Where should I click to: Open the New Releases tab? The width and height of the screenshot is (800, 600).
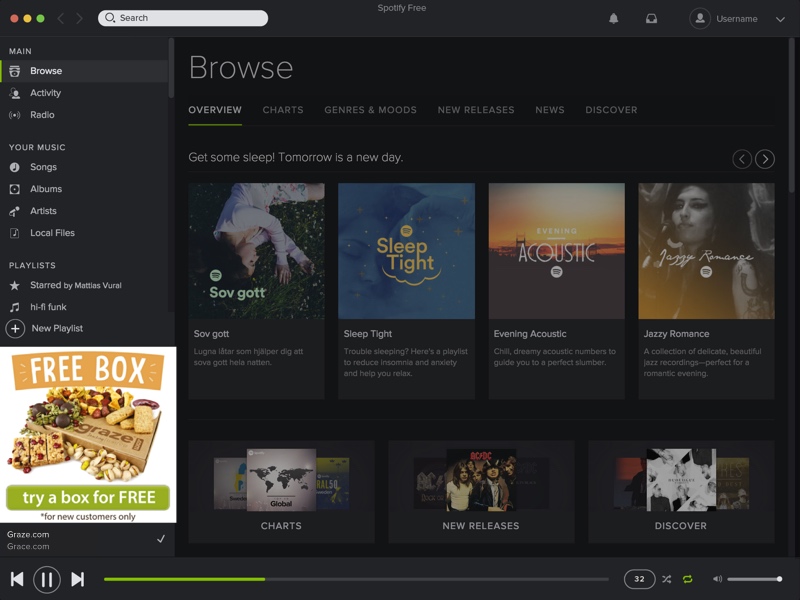(x=476, y=110)
